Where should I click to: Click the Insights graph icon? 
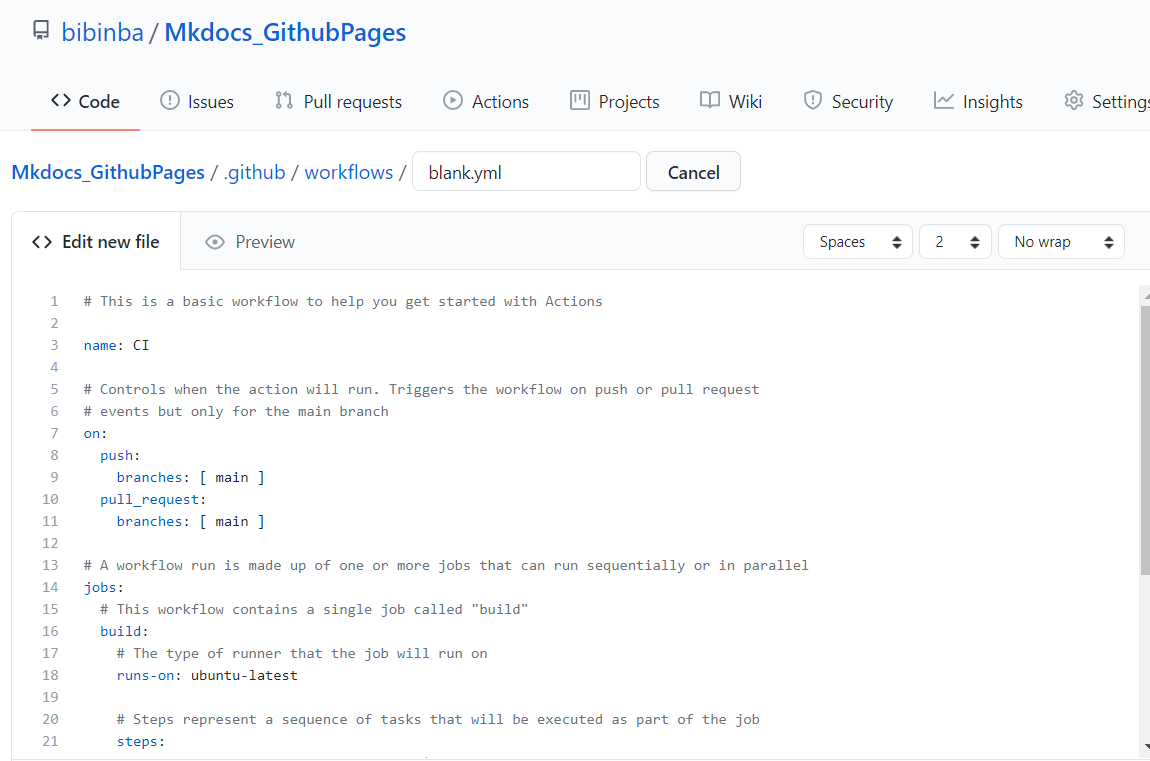(943, 100)
